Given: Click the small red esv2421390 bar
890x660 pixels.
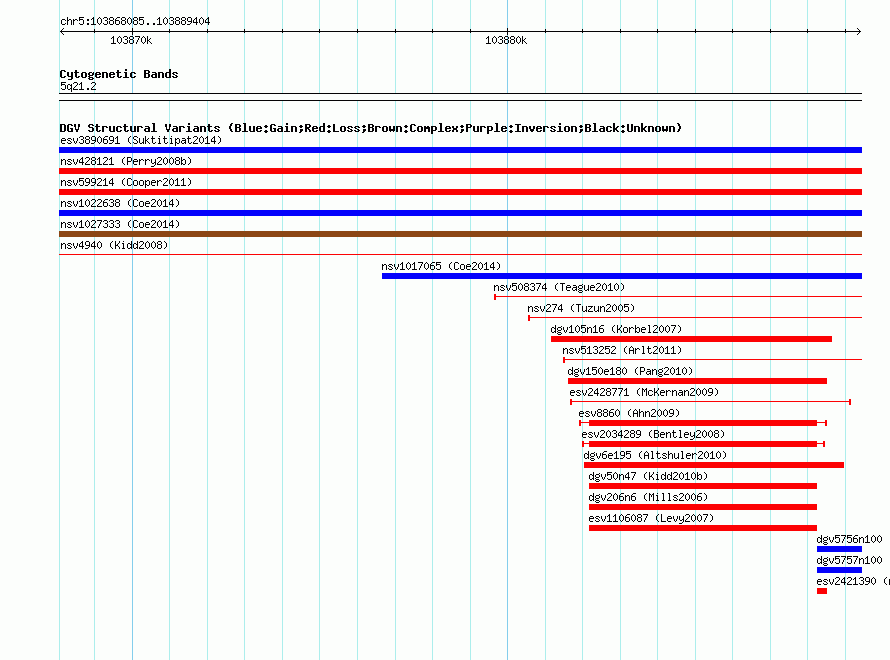Looking at the screenshot, I should pos(822,591).
